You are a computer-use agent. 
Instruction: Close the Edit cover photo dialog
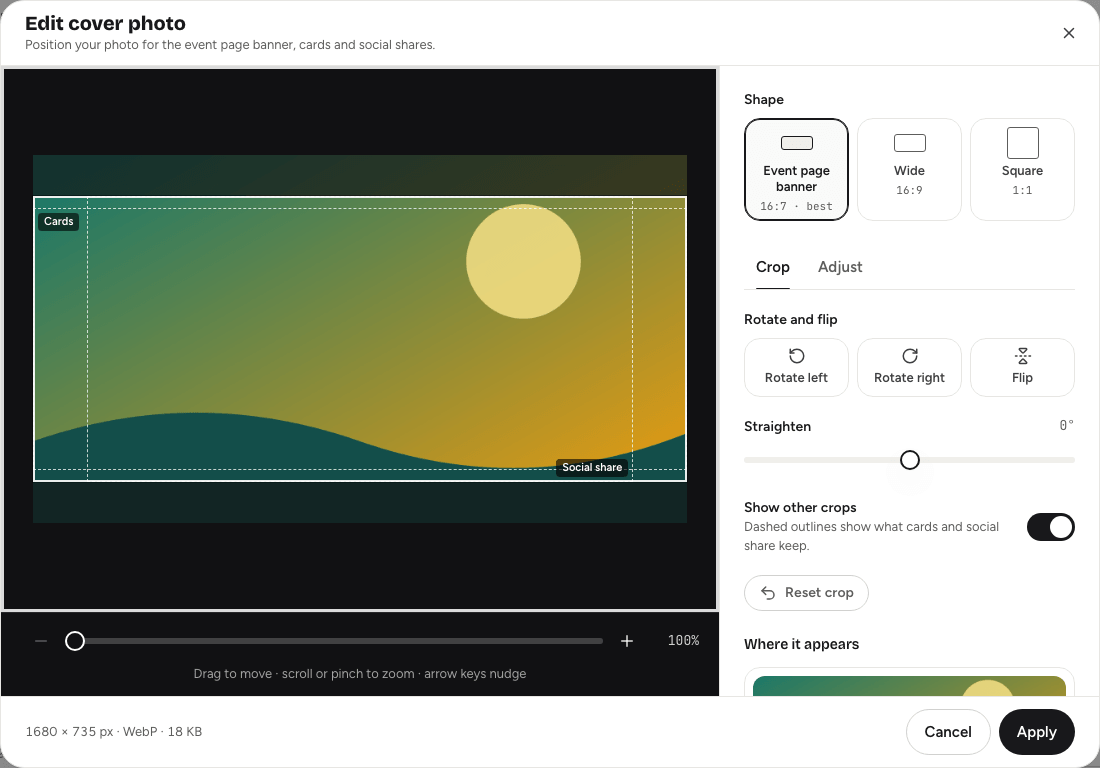tap(1068, 33)
